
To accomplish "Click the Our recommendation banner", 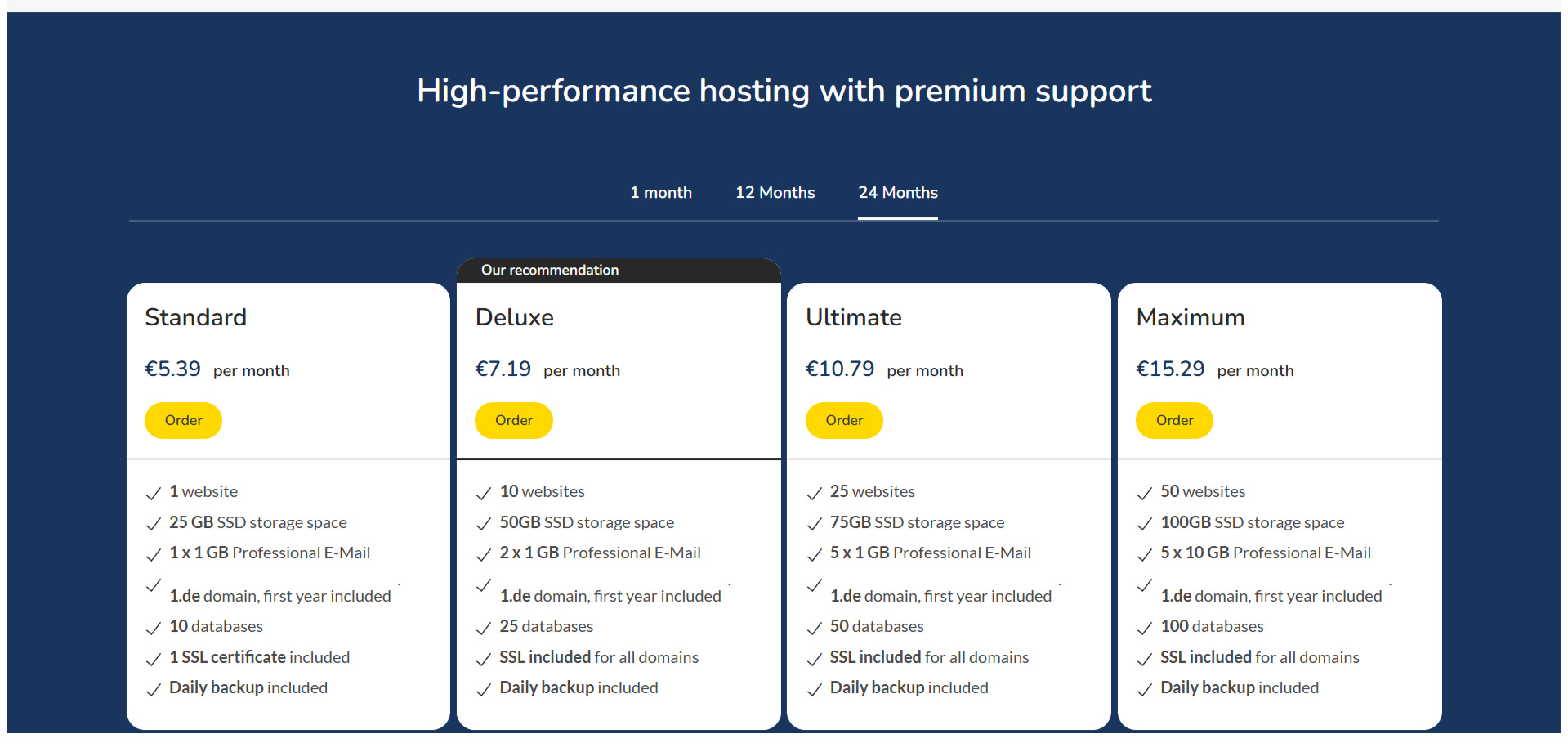I will point(549,270).
